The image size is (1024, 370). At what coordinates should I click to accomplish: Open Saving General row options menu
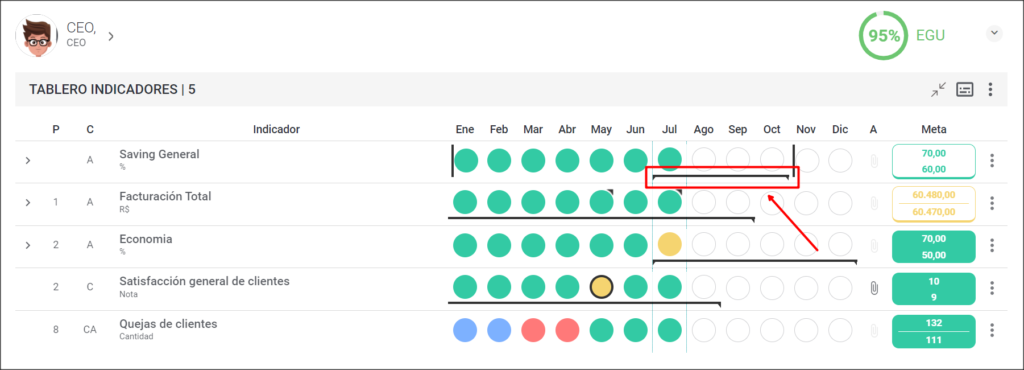(992, 161)
